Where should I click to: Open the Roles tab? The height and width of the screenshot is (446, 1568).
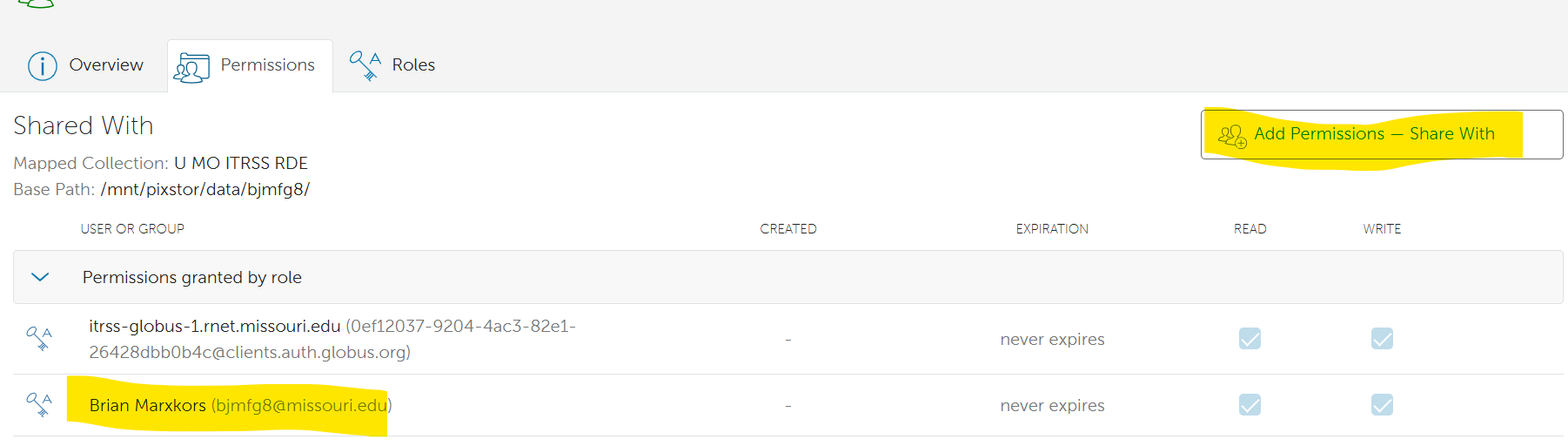tap(413, 65)
